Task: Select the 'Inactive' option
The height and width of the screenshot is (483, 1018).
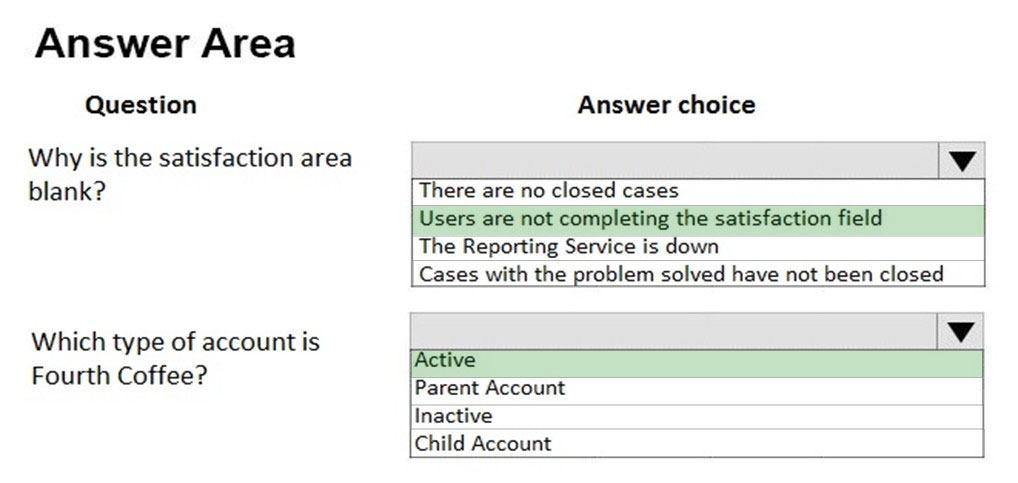Action: pyautogui.click(x=697, y=417)
